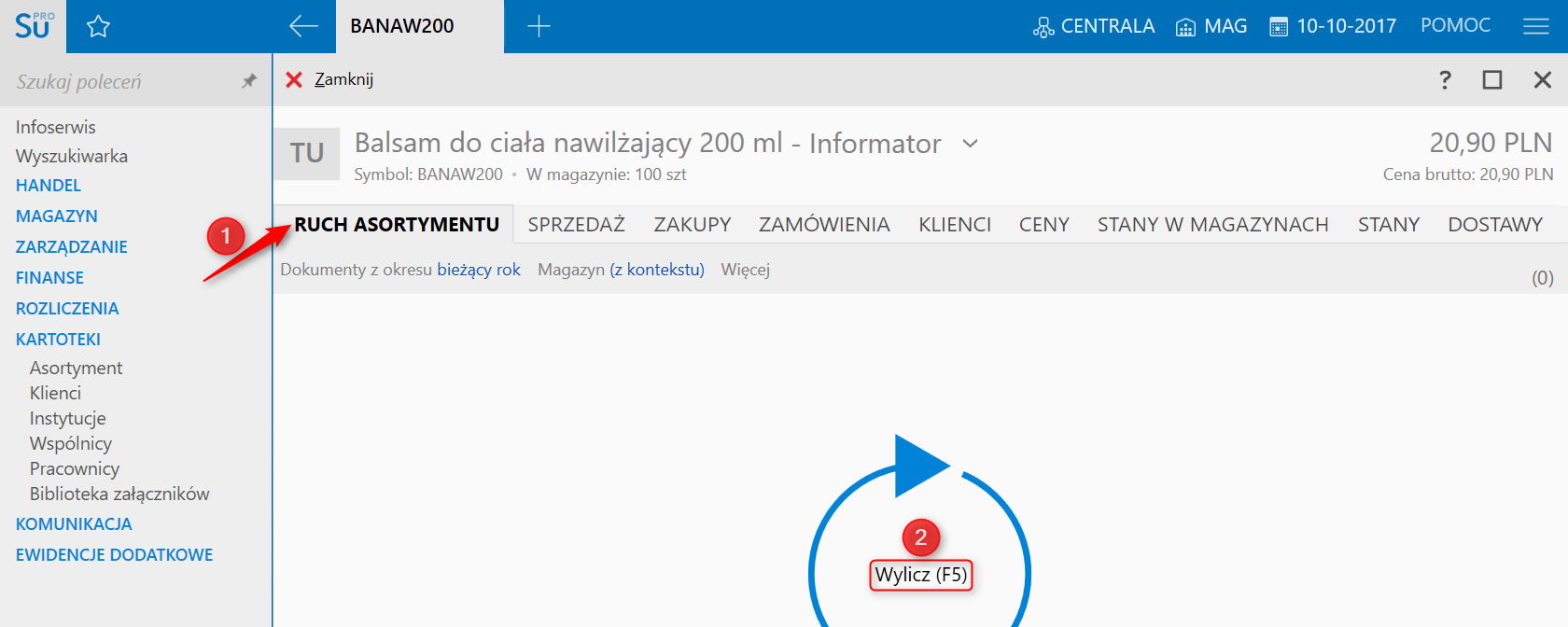Screen dimensions: 1568x627
Task: Maximize the Informator panel
Action: coord(1492,79)
